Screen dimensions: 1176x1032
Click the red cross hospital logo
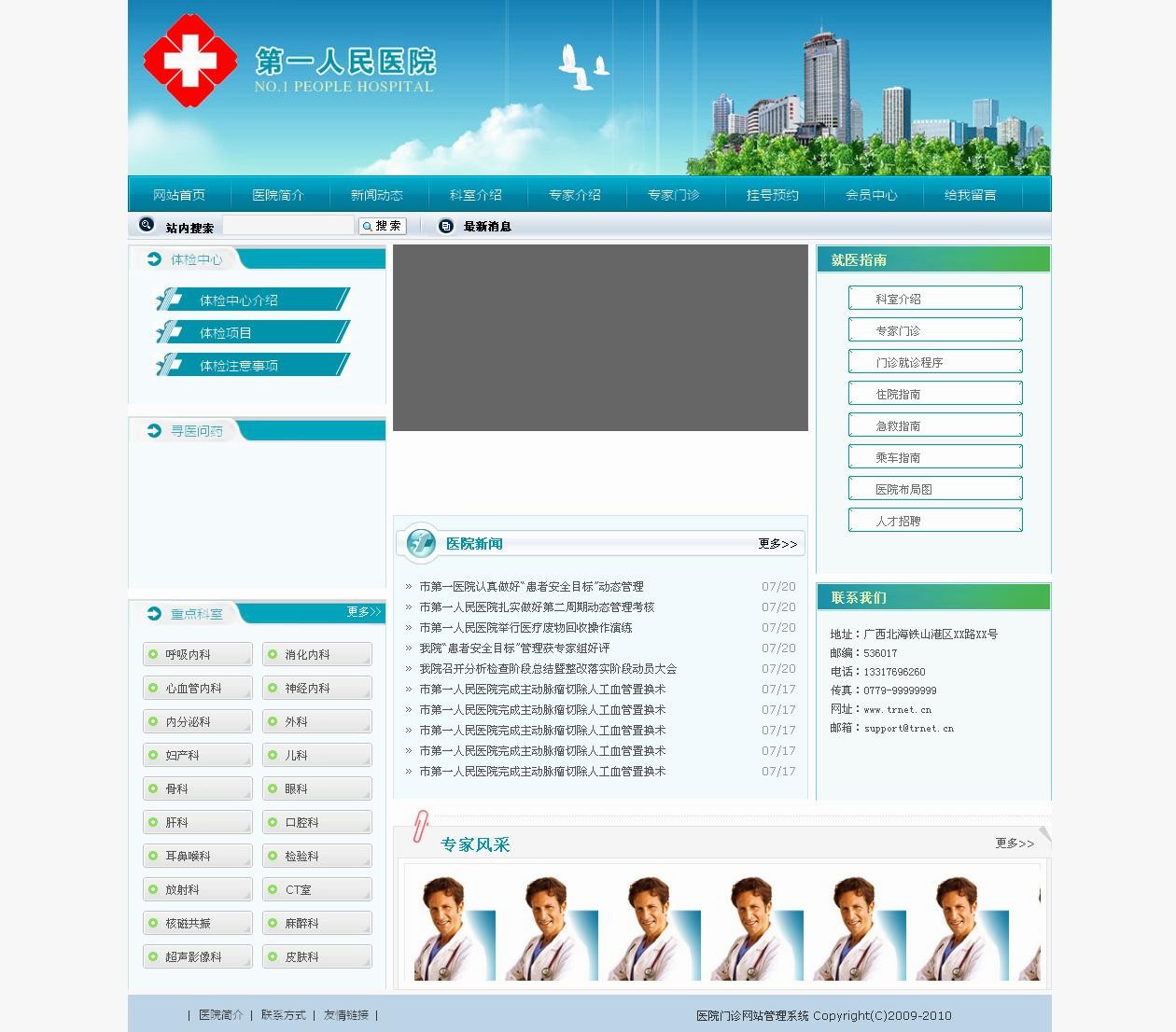tap(189, 62)
